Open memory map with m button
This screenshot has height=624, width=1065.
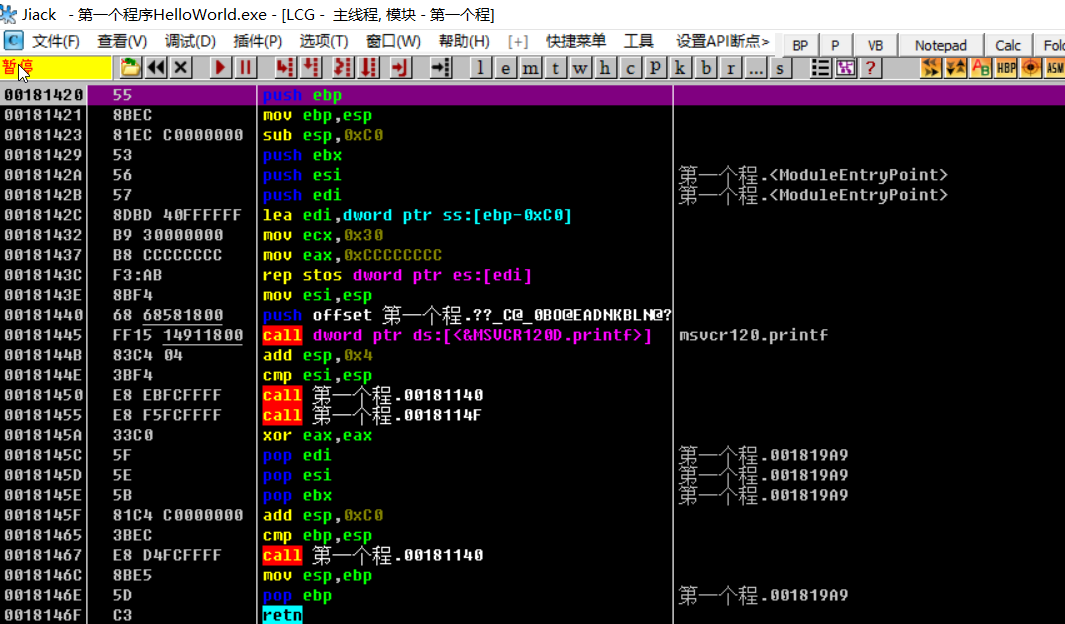530,68
